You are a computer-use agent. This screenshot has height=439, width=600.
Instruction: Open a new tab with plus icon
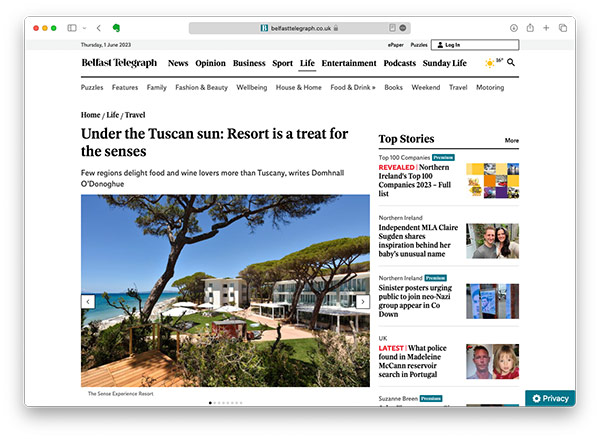(547, 28)
